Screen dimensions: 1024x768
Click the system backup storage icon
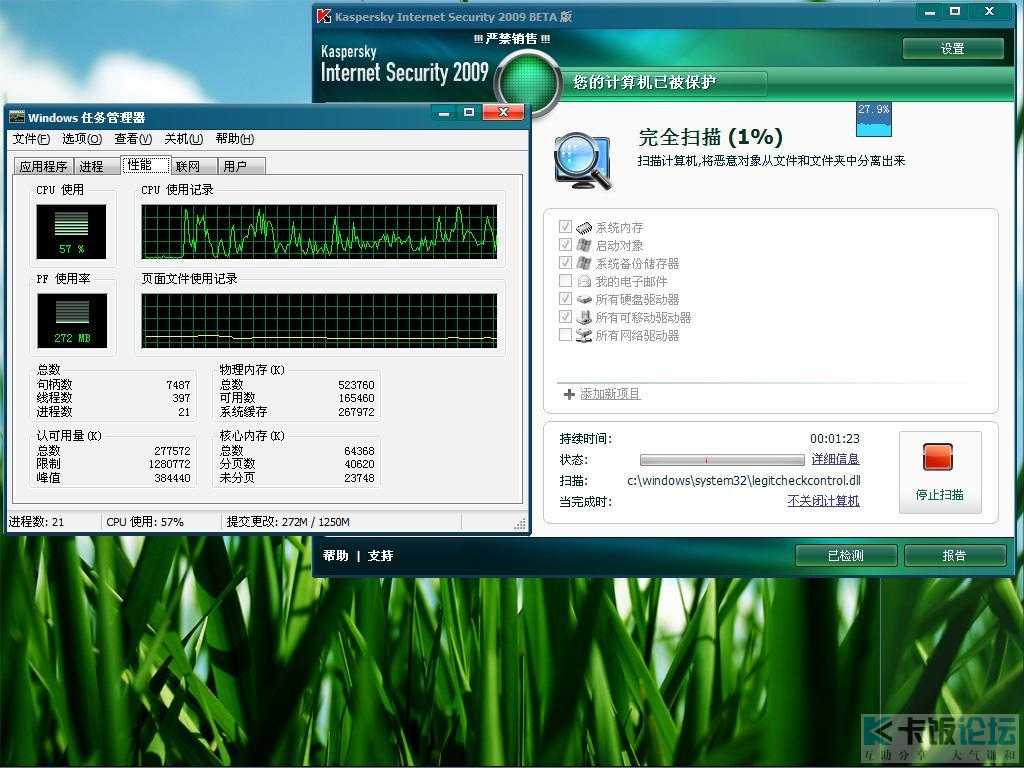[584, 263]
